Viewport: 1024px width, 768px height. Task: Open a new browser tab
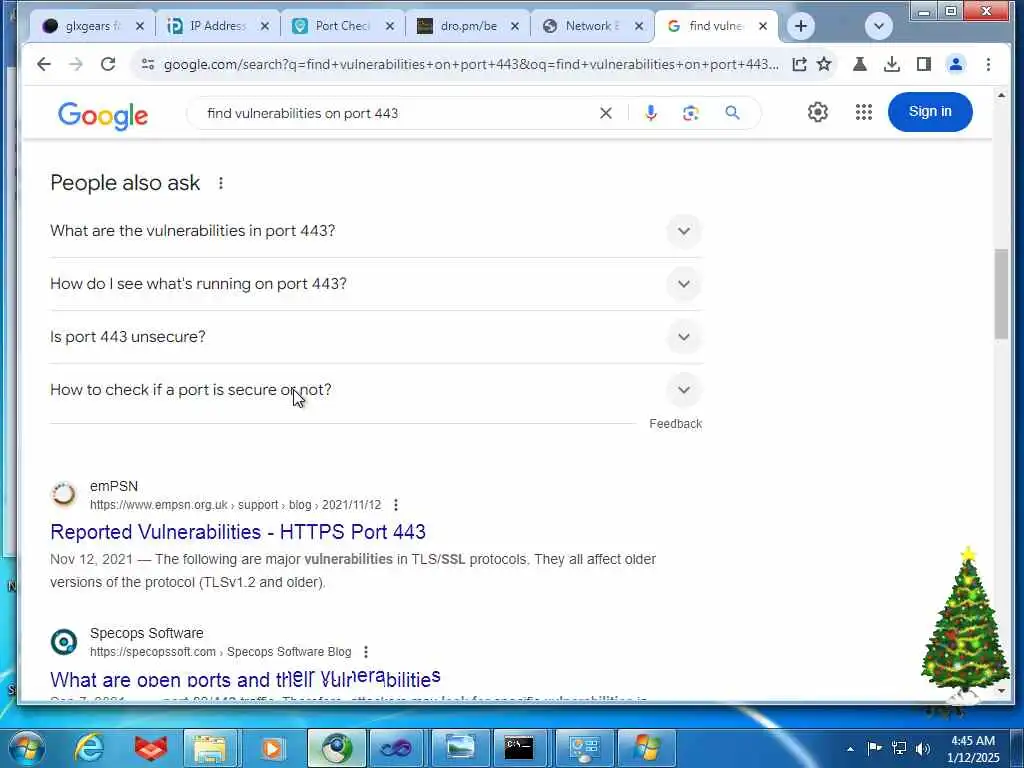[x=801, y=26]
